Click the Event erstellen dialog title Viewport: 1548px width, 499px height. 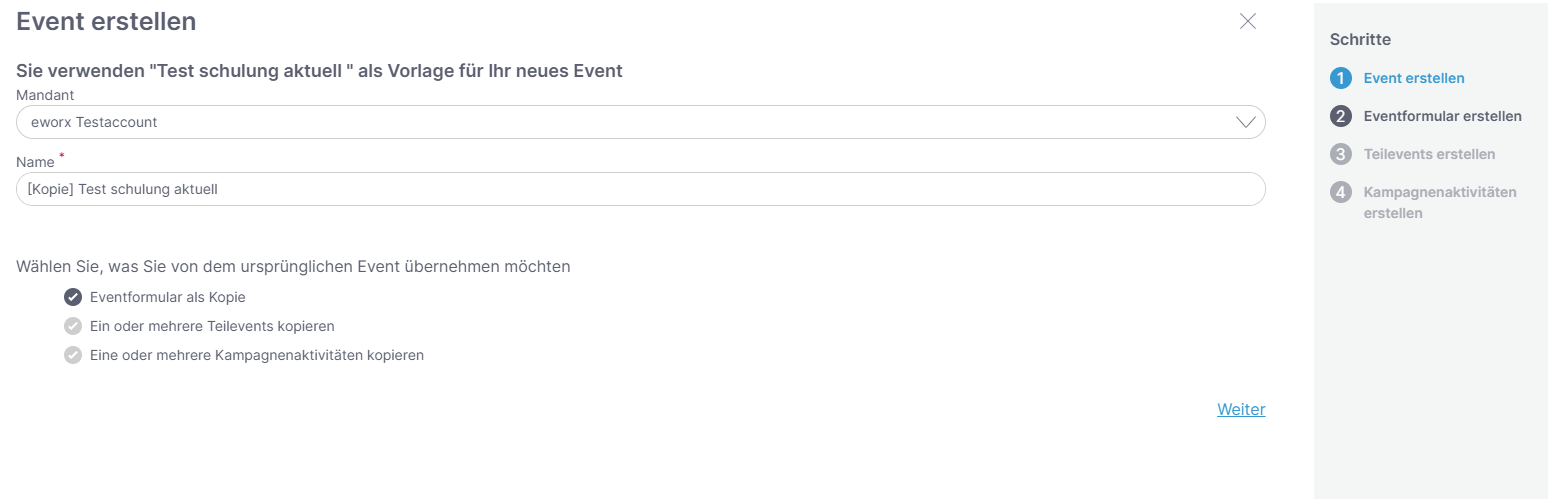[106, 21]
